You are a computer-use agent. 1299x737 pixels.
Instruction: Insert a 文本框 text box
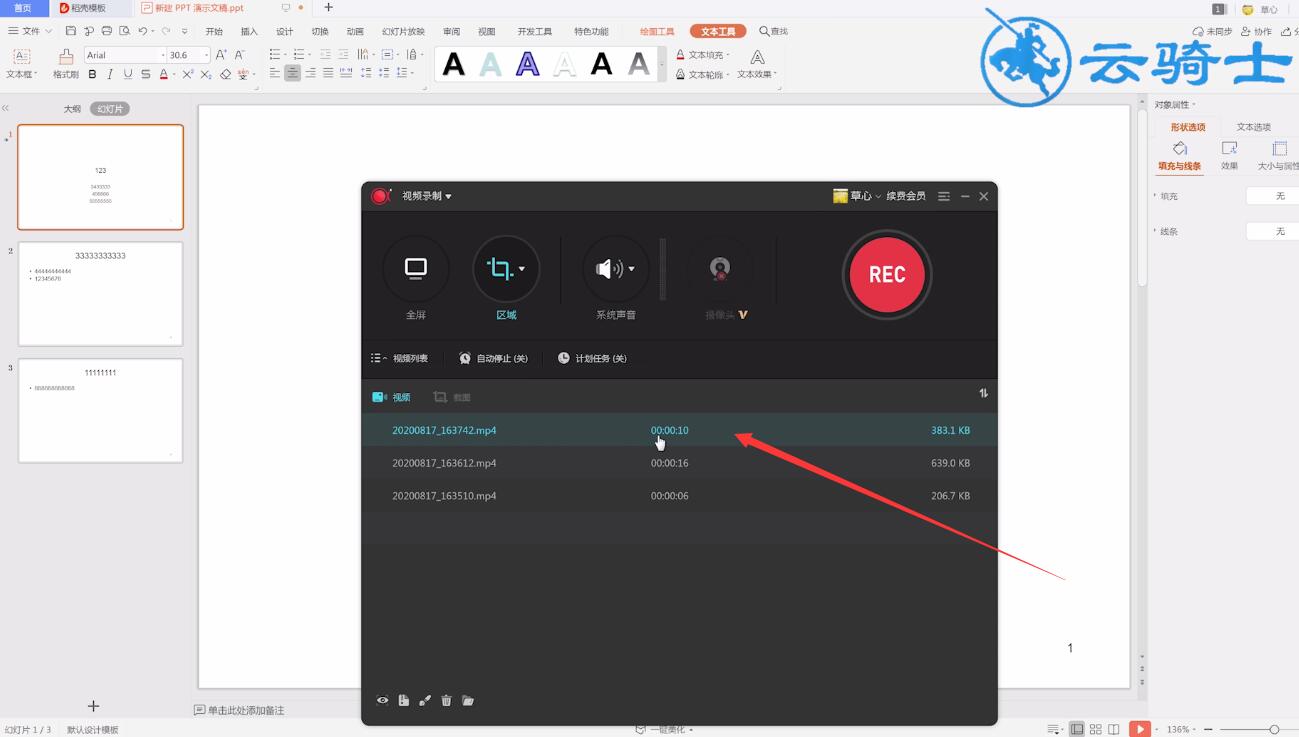pos(21,64)
